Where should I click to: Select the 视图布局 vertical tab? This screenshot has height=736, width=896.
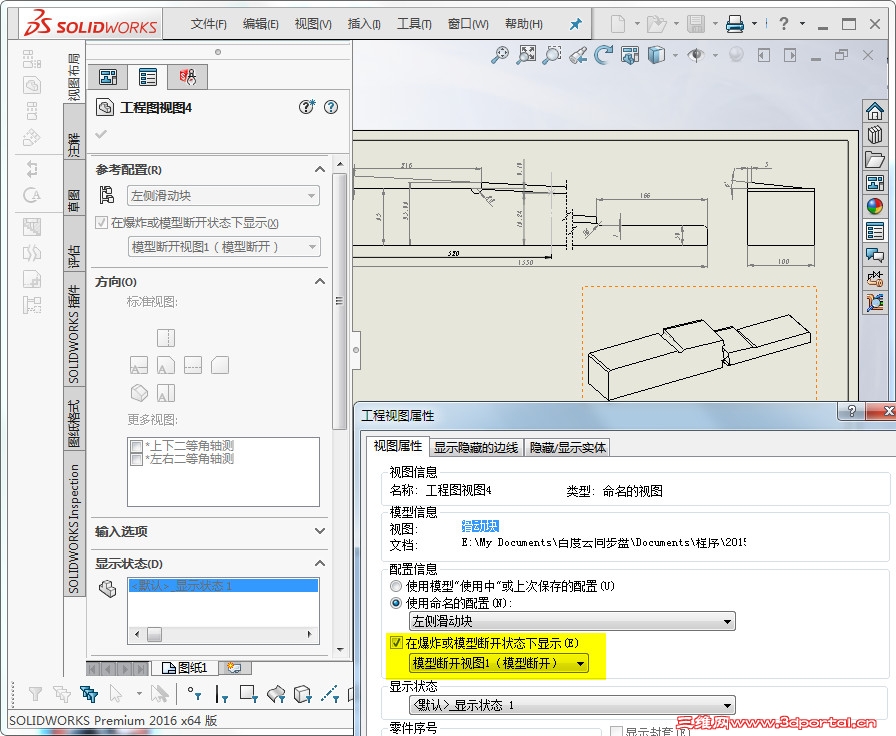click(x=74, y=77)
